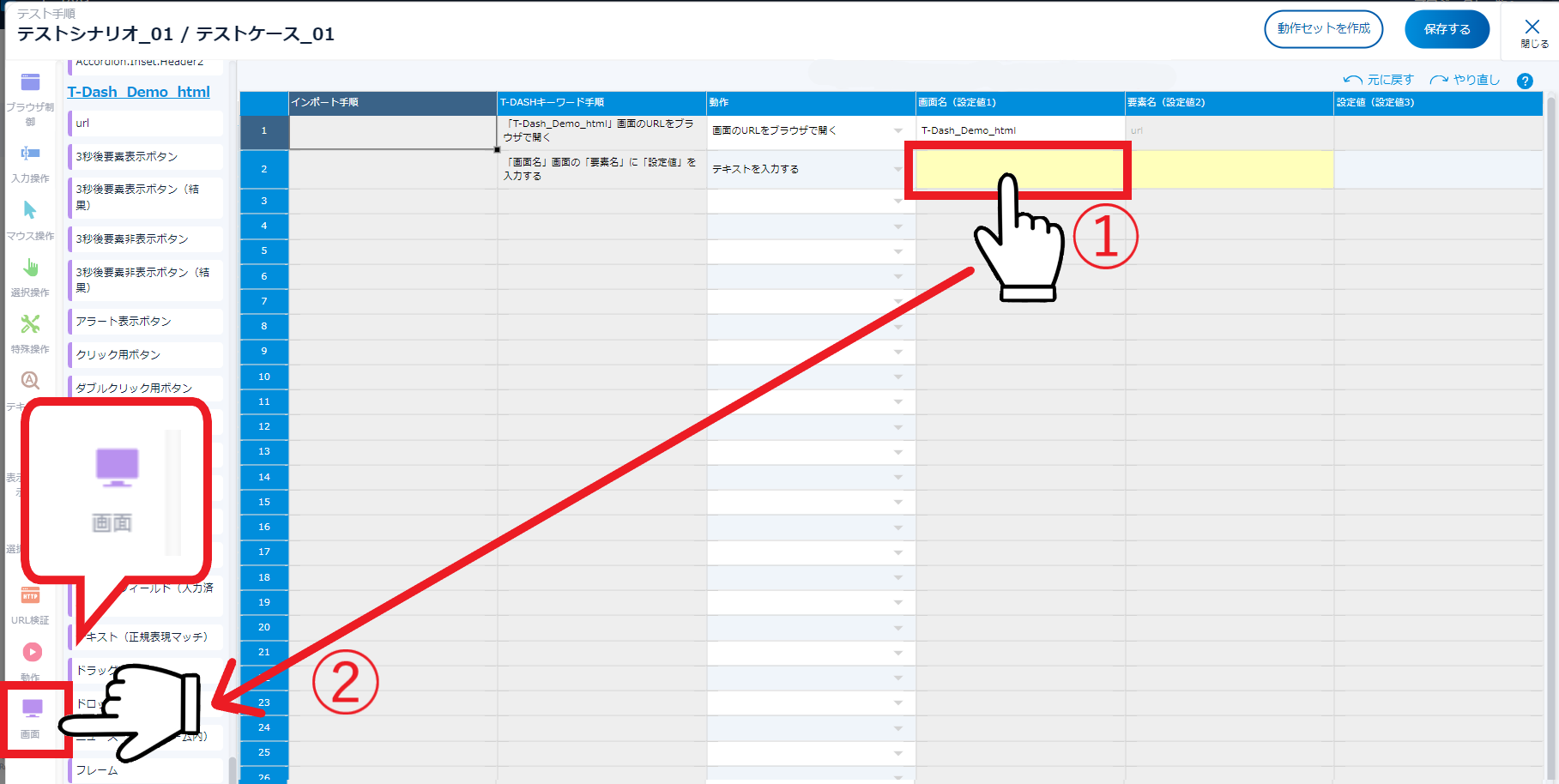Click やり直し redo in toolbar
Viewport: 1559px width, 784px height.
(x=1465, y=80)
